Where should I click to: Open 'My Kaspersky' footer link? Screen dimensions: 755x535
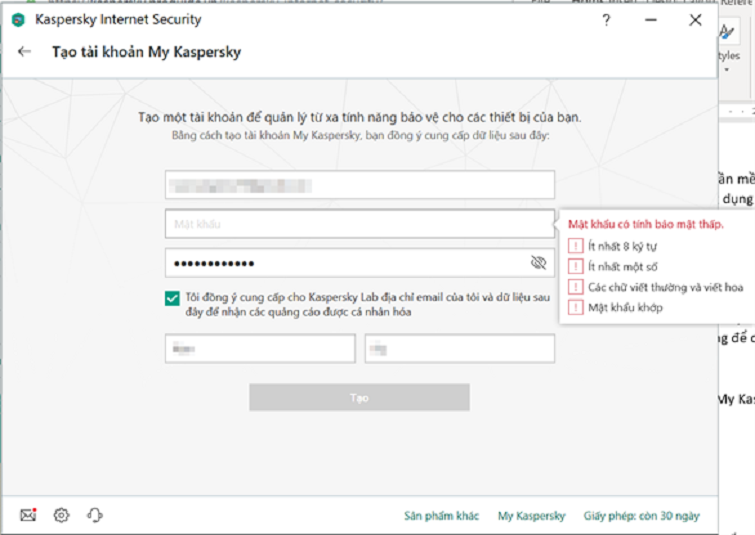532,516
